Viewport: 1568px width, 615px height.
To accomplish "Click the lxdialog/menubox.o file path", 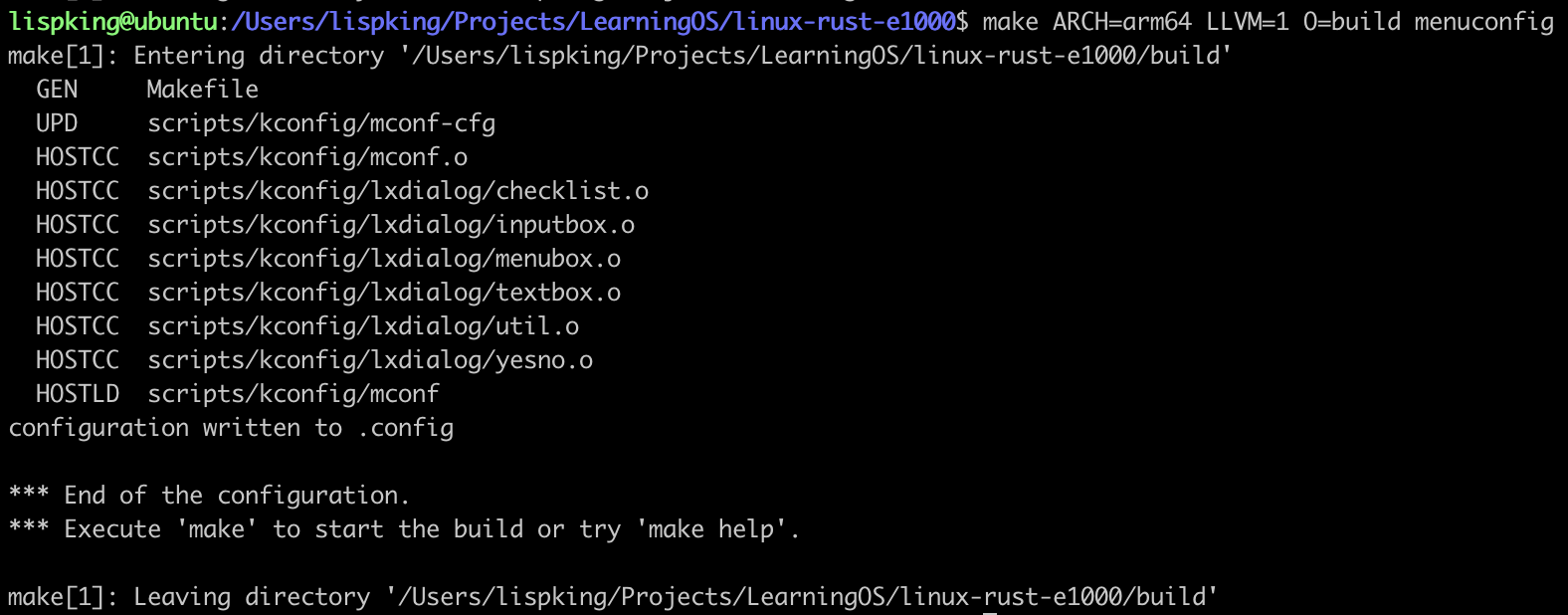I will (x=384, y=259).
